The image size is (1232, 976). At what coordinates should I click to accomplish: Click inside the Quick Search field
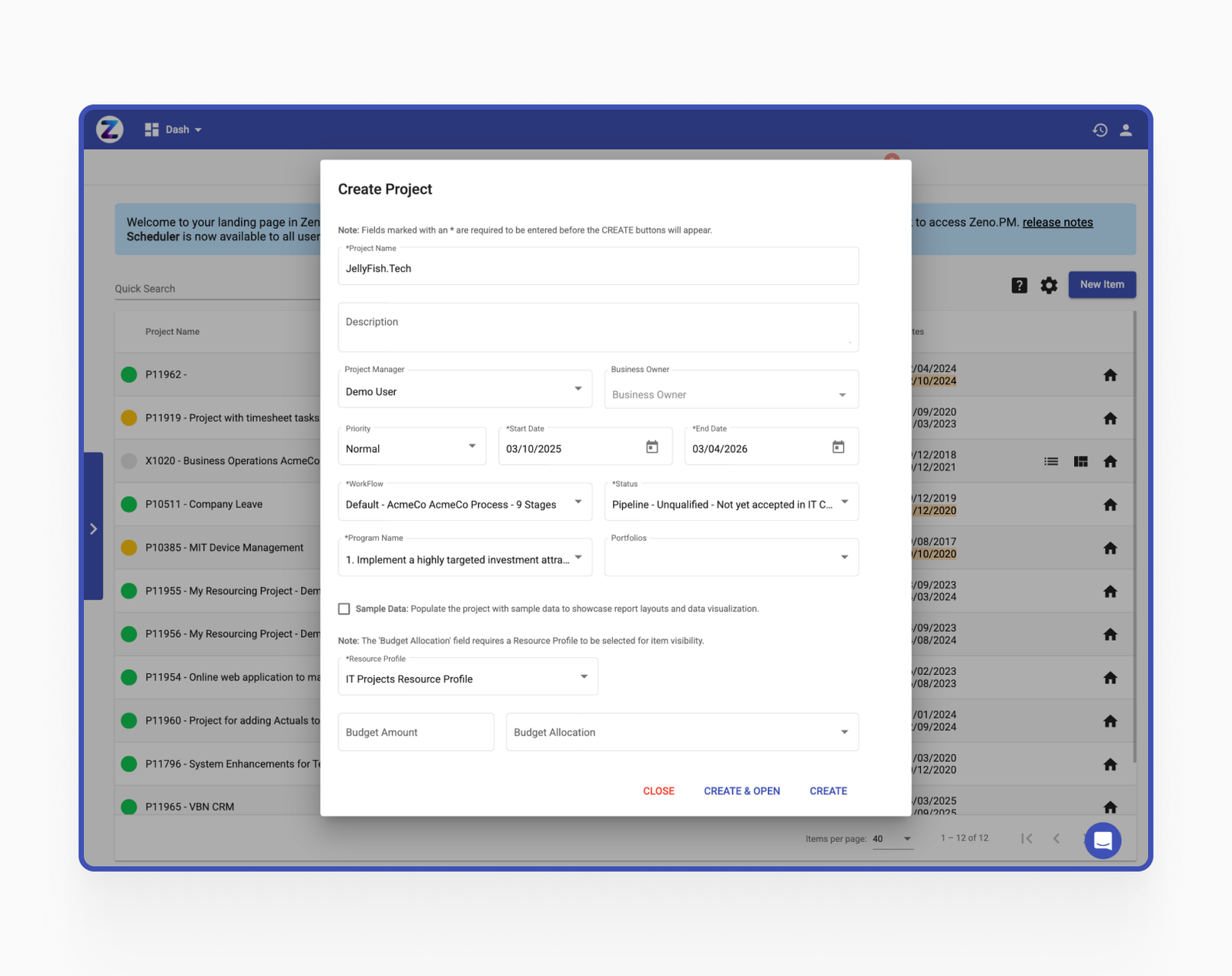tap(192, 288)
